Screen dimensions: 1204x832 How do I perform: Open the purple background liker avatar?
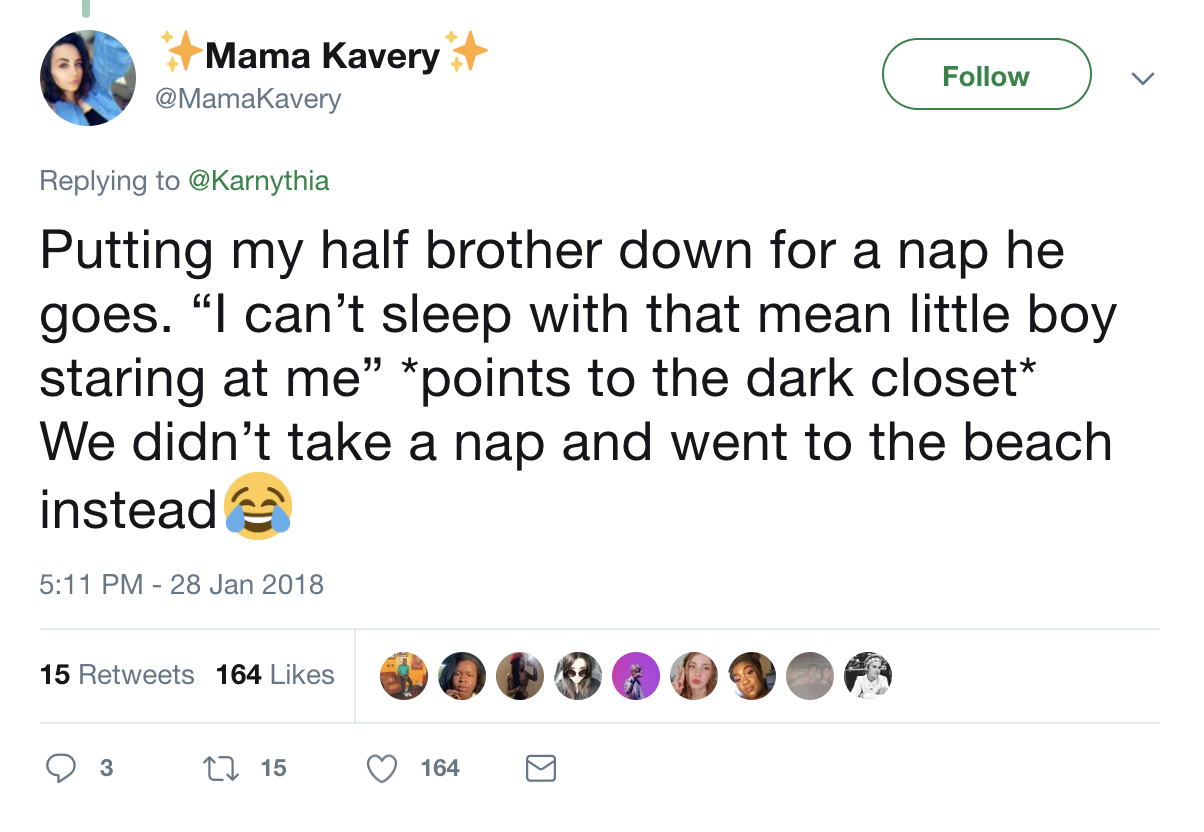pos(636,676)
